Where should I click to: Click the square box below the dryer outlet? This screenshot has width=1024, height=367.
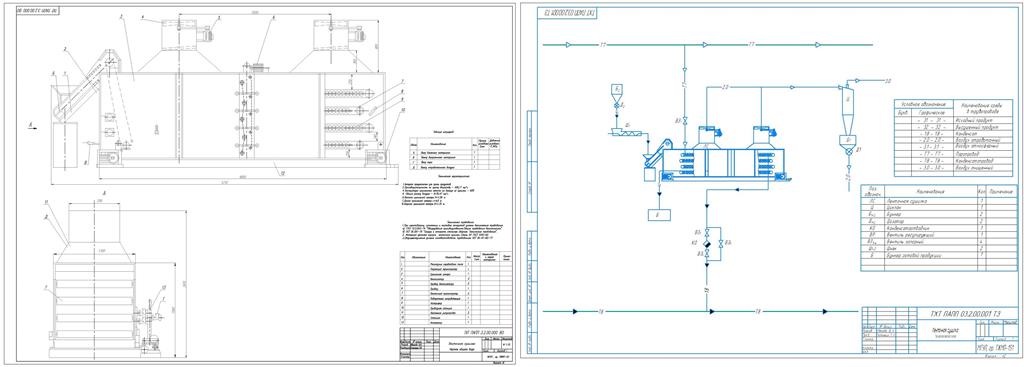[x=660, y=214]
